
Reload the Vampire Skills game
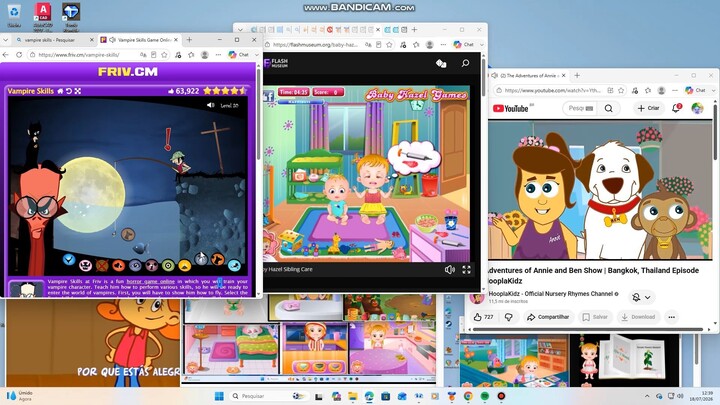pyautogui.click(x=69, y=91)
